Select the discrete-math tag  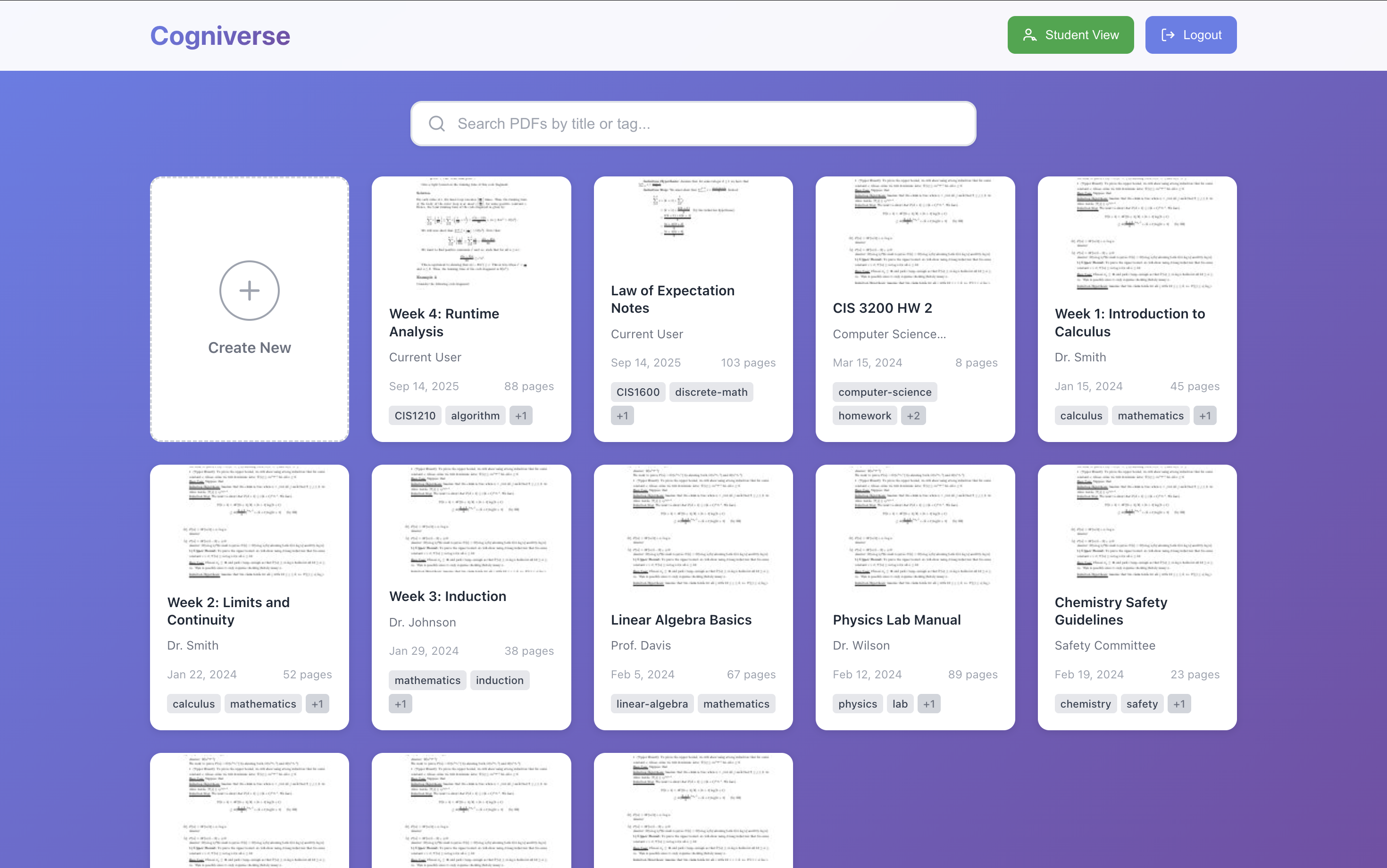click(711, 392)
